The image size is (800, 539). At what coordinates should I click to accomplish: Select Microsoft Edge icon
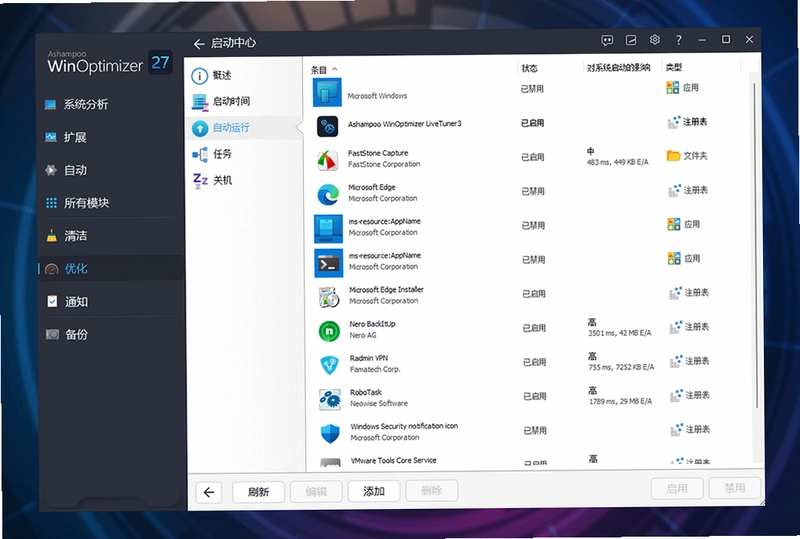pyautogui.click(x=328, y=194)
